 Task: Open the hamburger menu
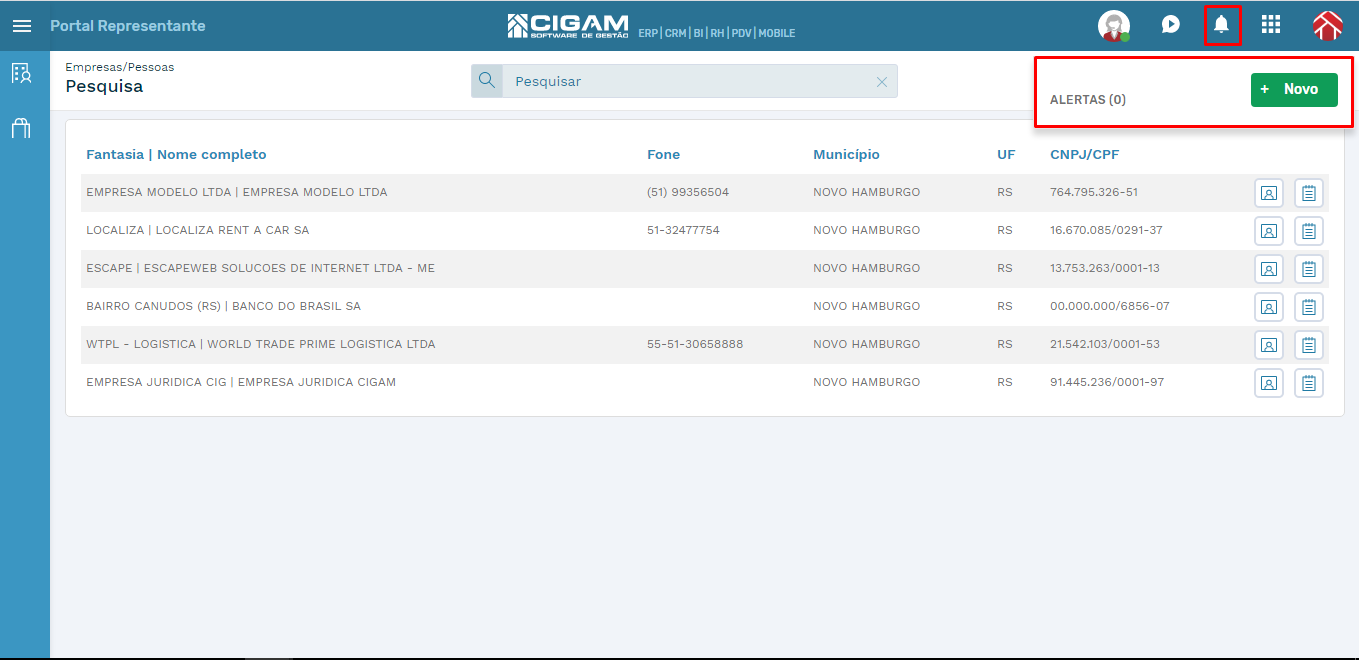pyautogui.click(x=21, y=26)
